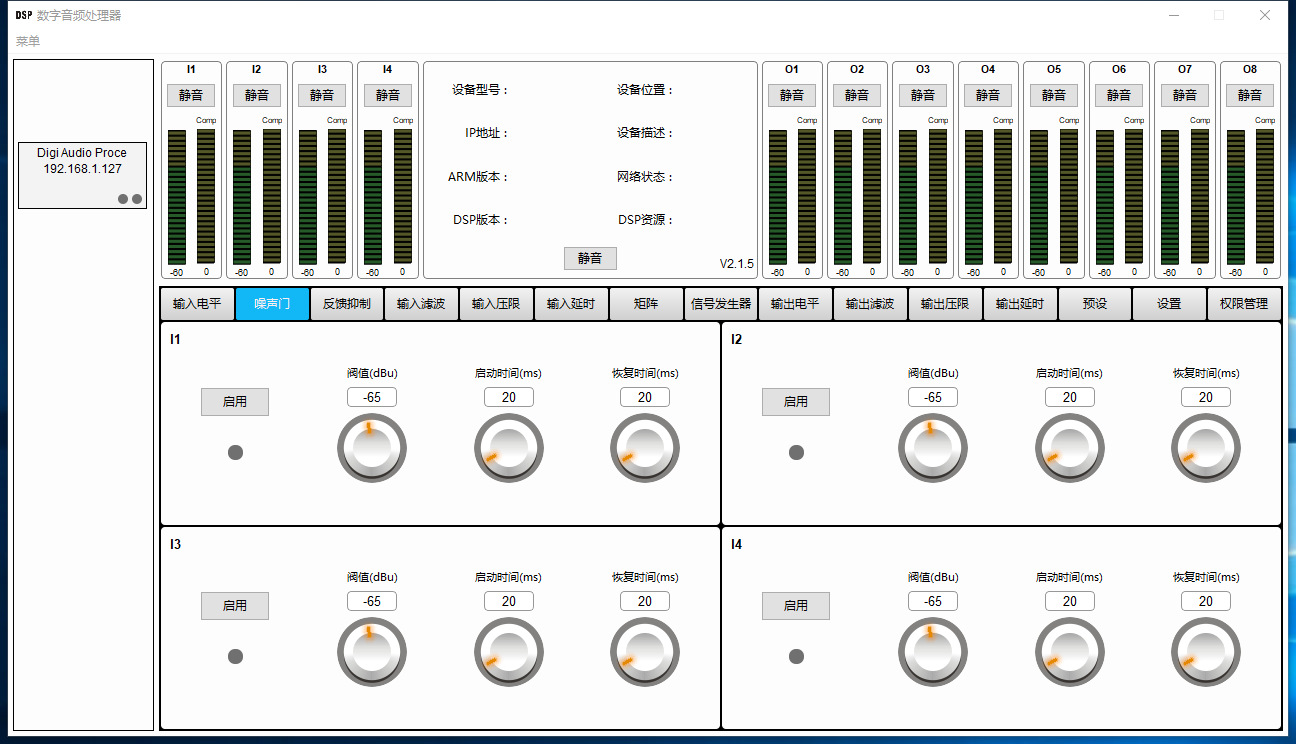This screenshot has width=1296, height=744.
Task: Switch to the 信号发生器 tab
Action: pyautogui.click(x=721, y=304)
